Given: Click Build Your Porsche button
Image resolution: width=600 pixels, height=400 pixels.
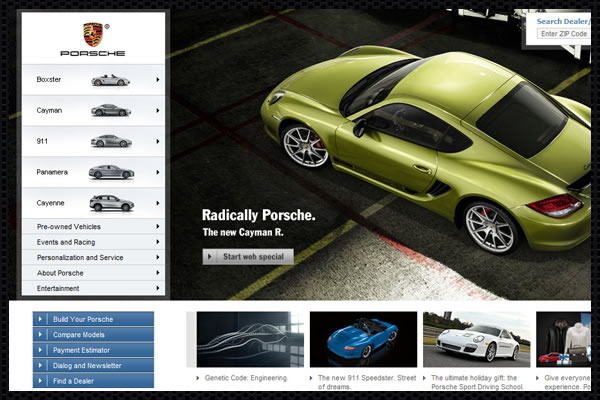Looking at the screenshot, I should pos(93,319).
